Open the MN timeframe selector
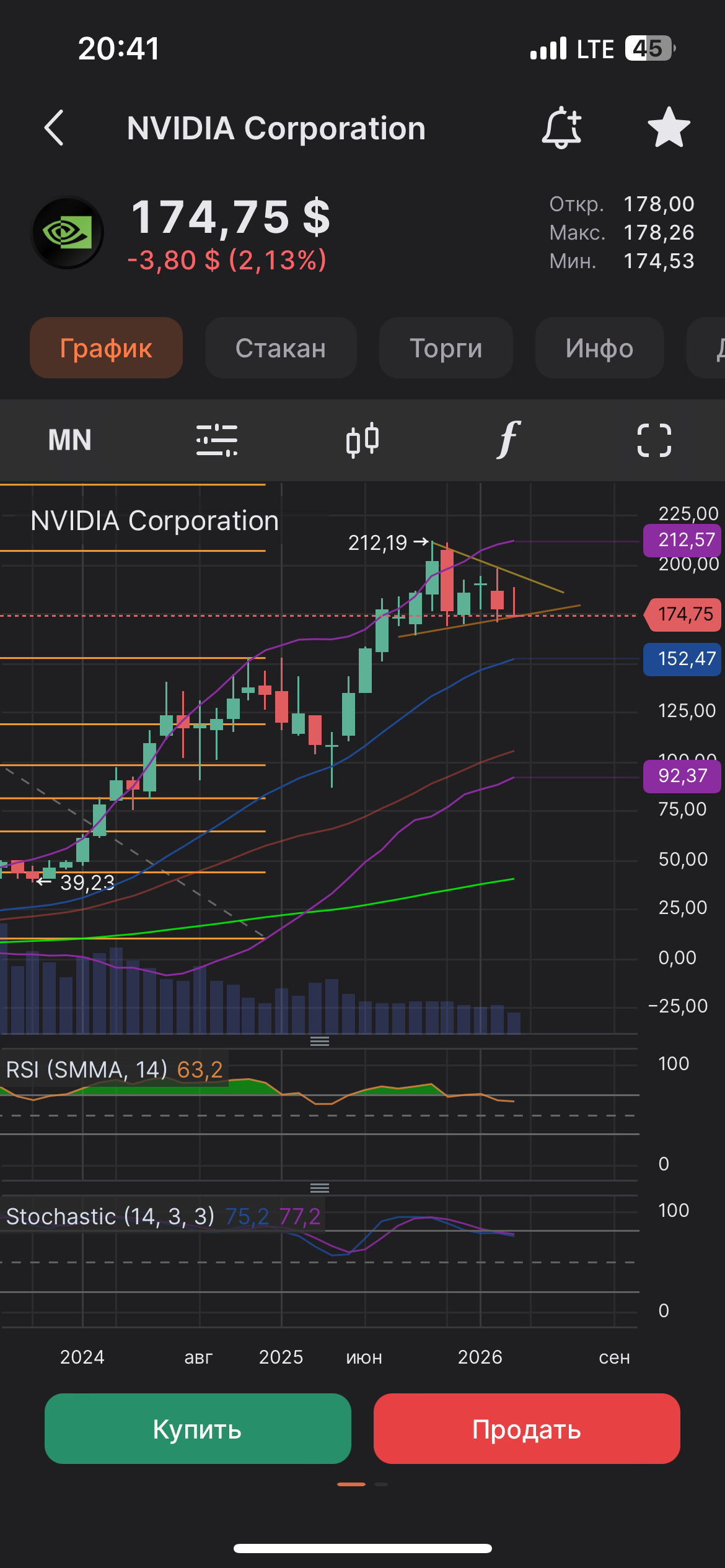The width and height of the screenshot is (725, 1568). [70, 440]
